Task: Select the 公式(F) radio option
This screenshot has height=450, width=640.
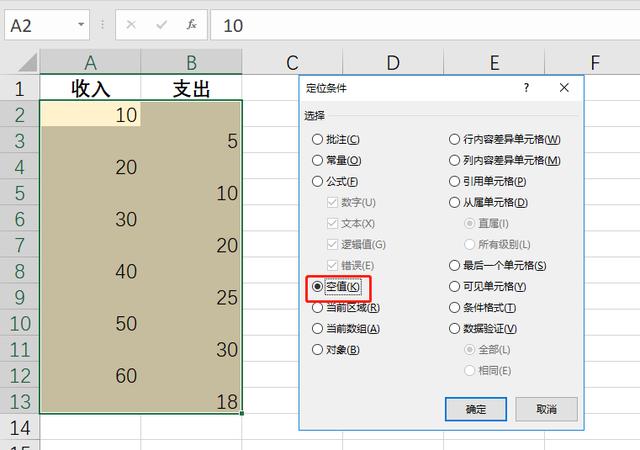Action: [x=335, y=181]
